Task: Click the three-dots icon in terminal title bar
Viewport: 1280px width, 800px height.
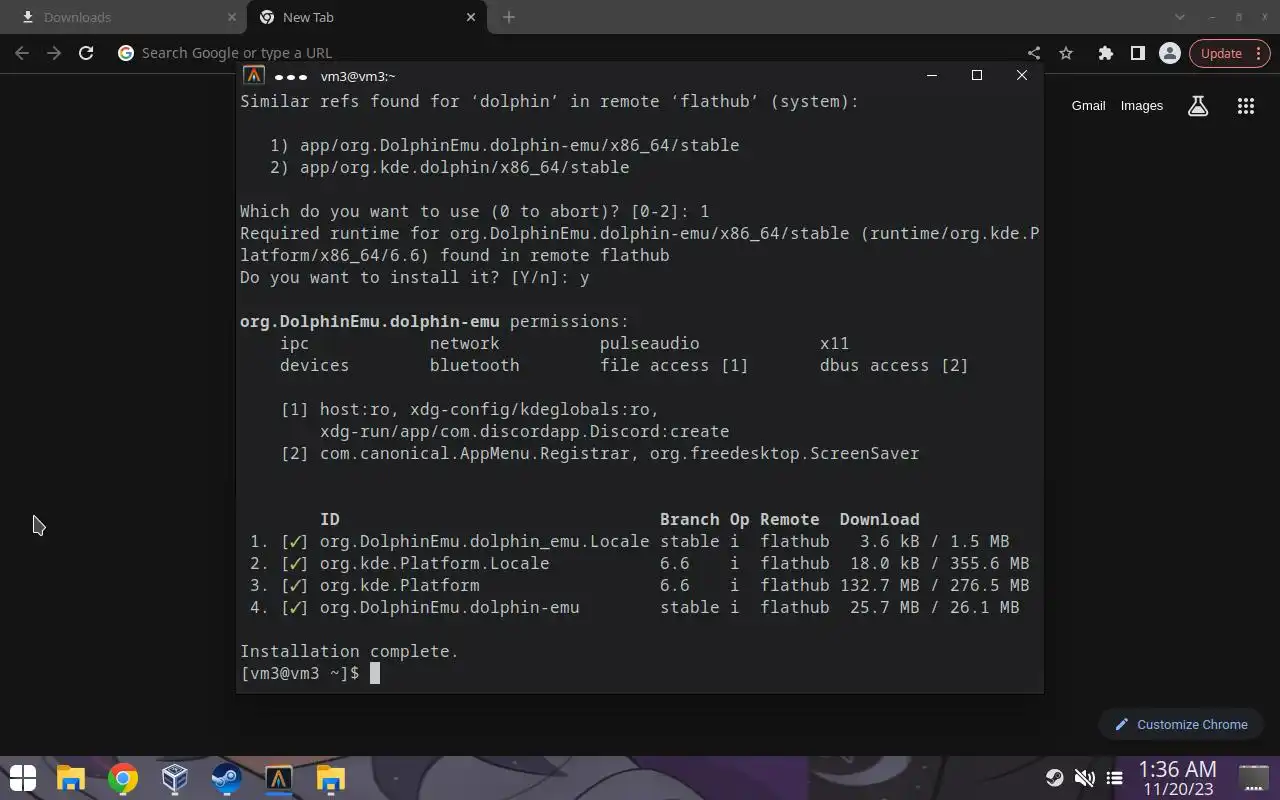Action: (x=291, y=77)
